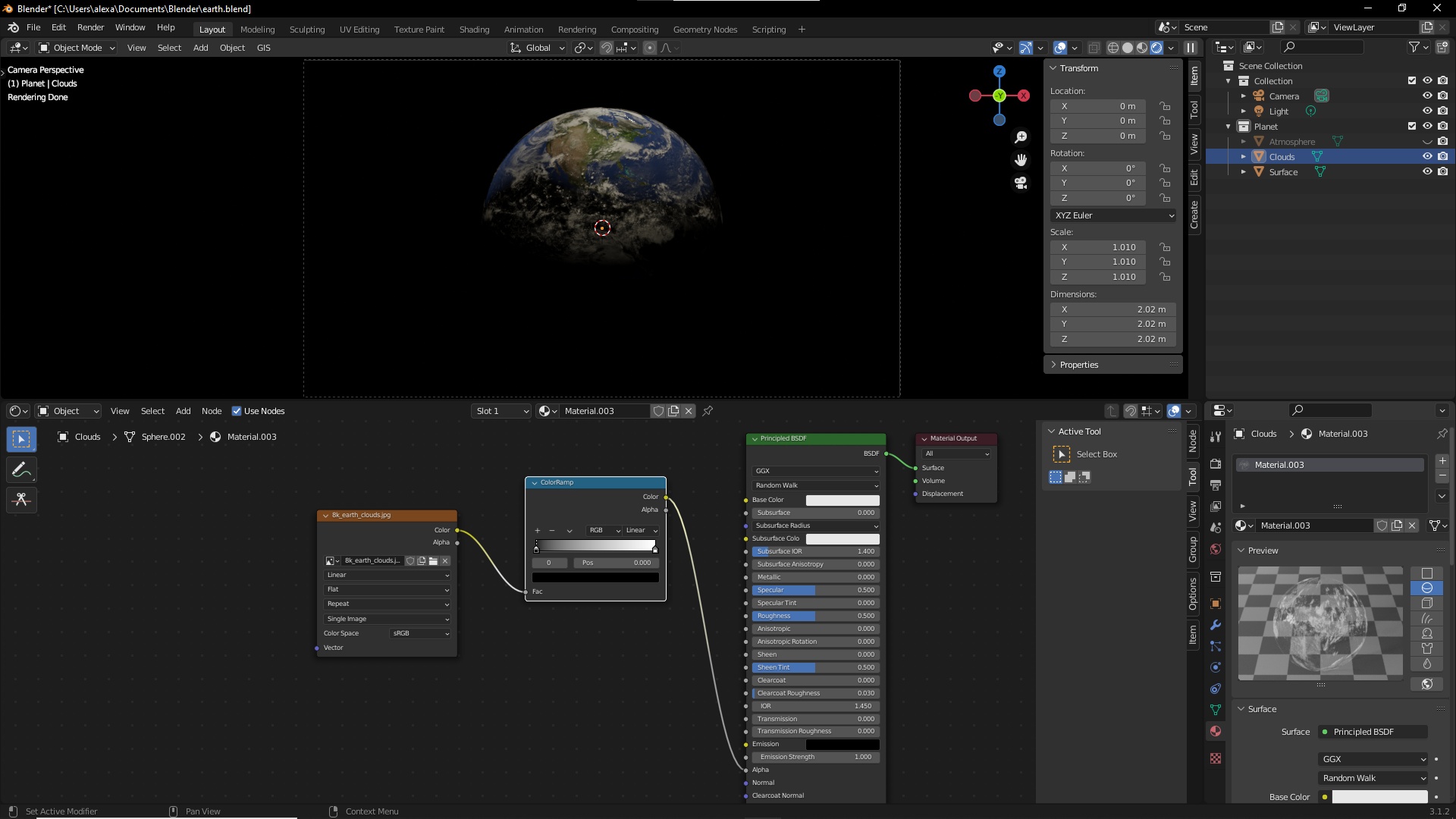This screenshot has width=1456, height=819.
Task: Open the Render menu
Action: pos(90,27)
